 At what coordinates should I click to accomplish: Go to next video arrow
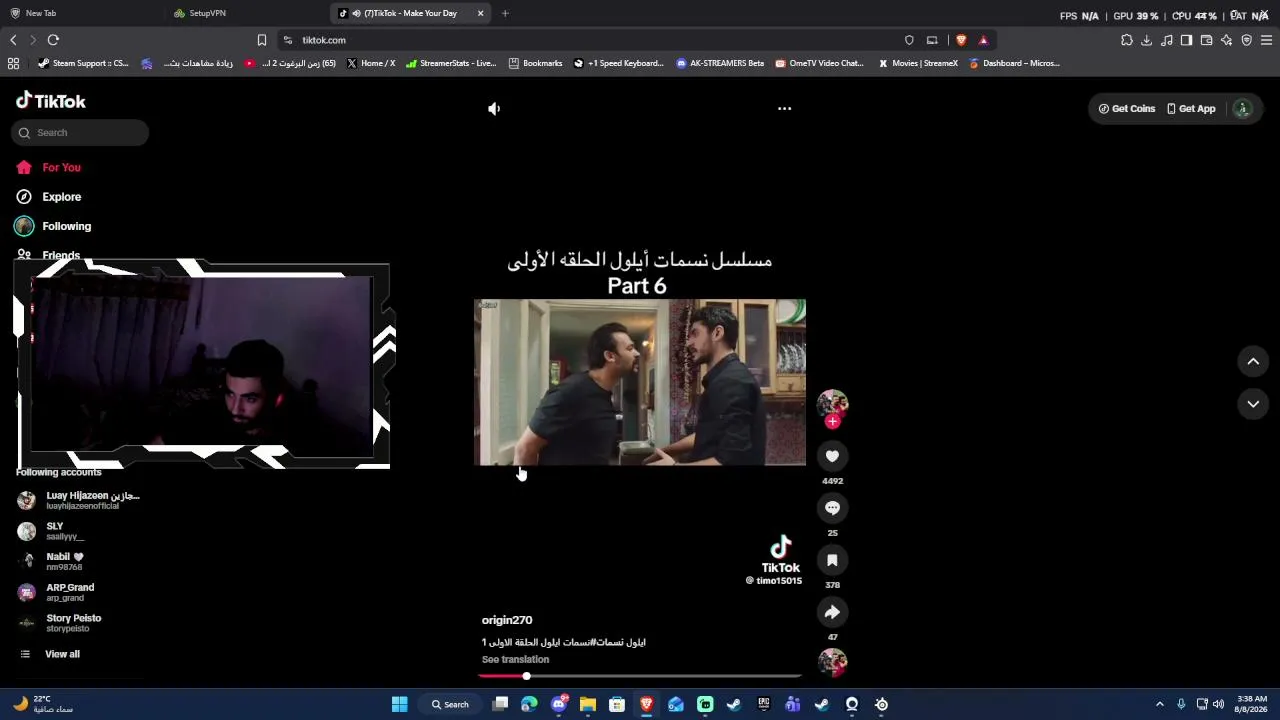pos(1253,404)
